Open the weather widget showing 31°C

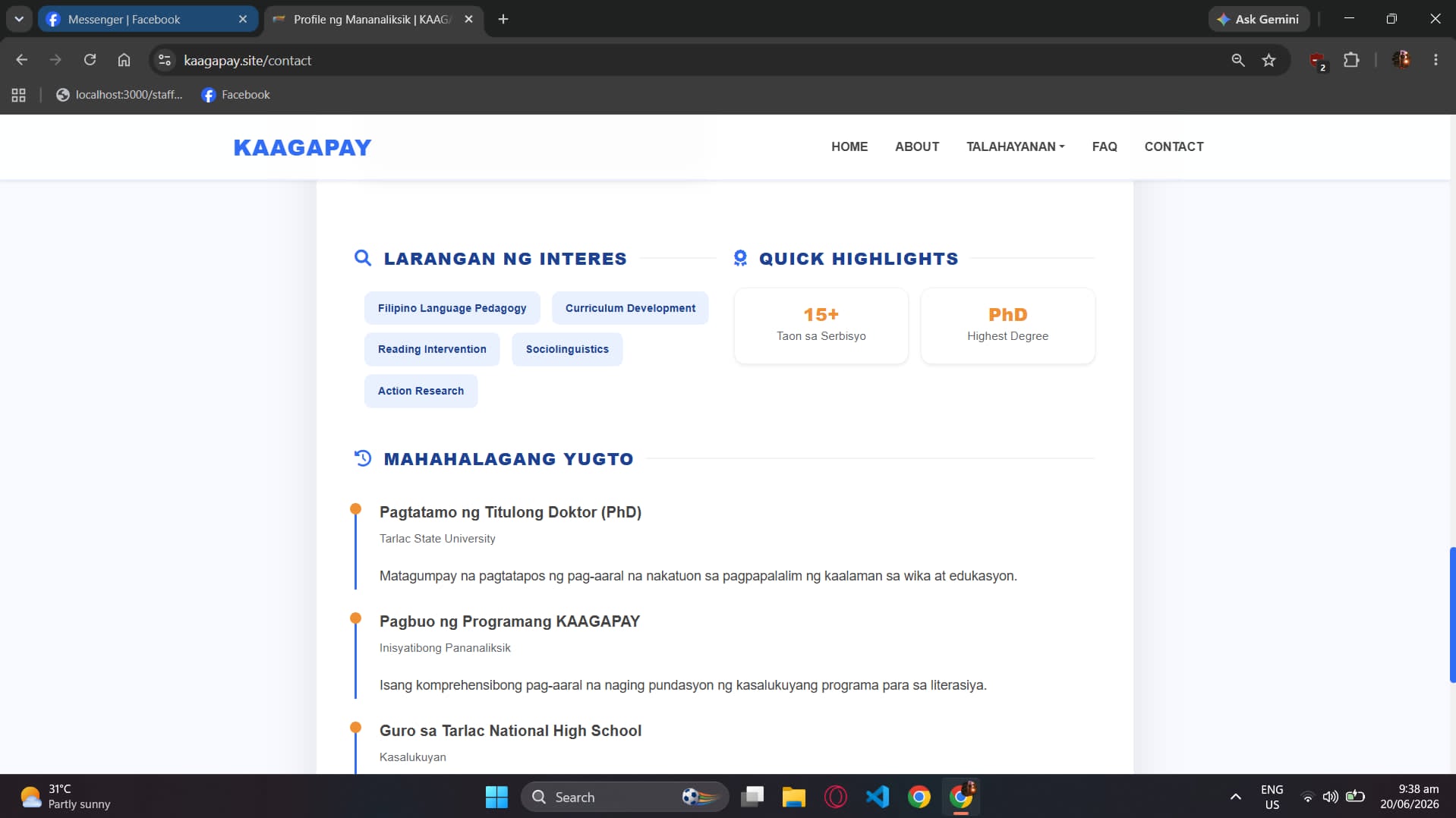point(66,797)
